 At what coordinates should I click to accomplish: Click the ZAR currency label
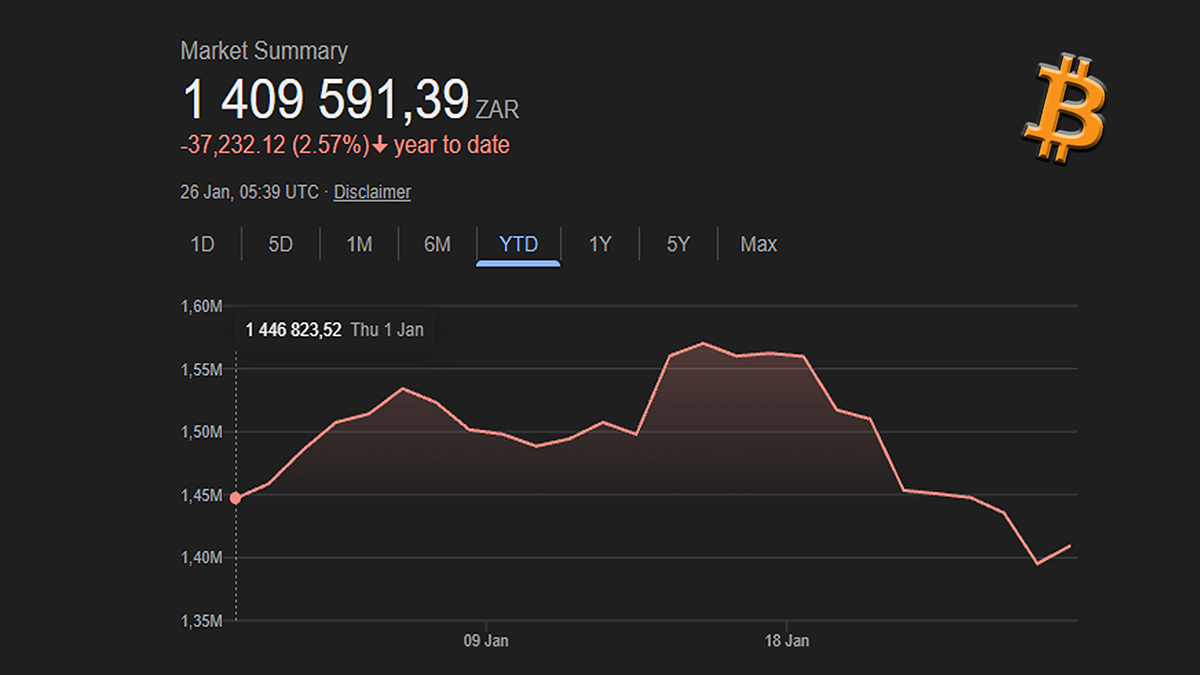pyautogui.click(x=497, y=108)
